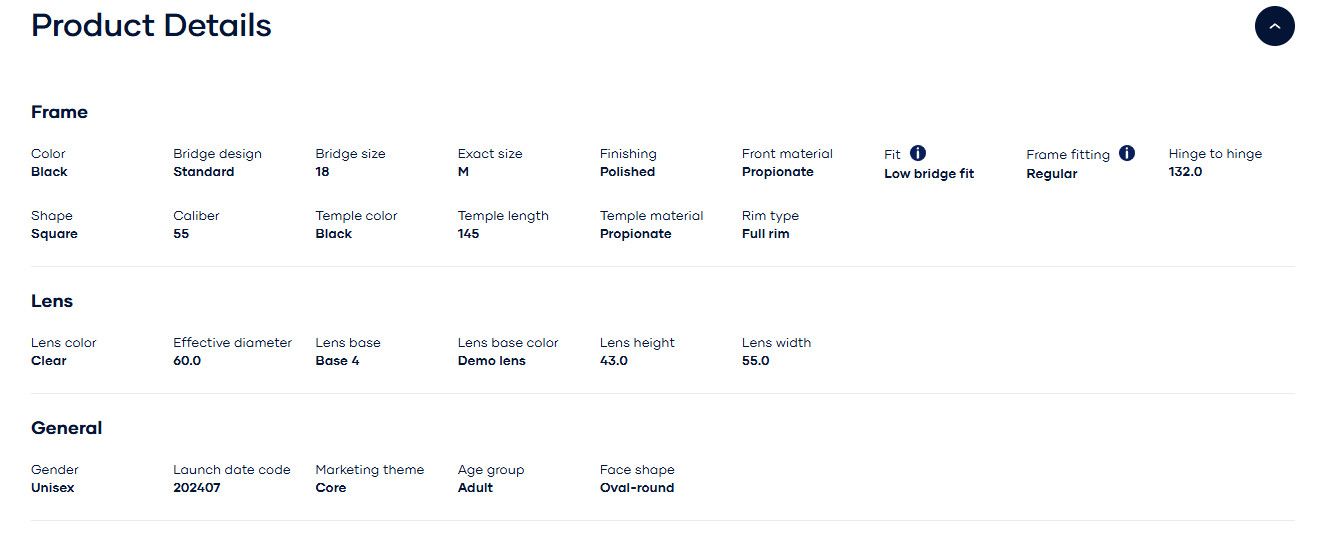Open the Frame fitting info icon
The image size is (1337, 541).
click(1127, 153)
